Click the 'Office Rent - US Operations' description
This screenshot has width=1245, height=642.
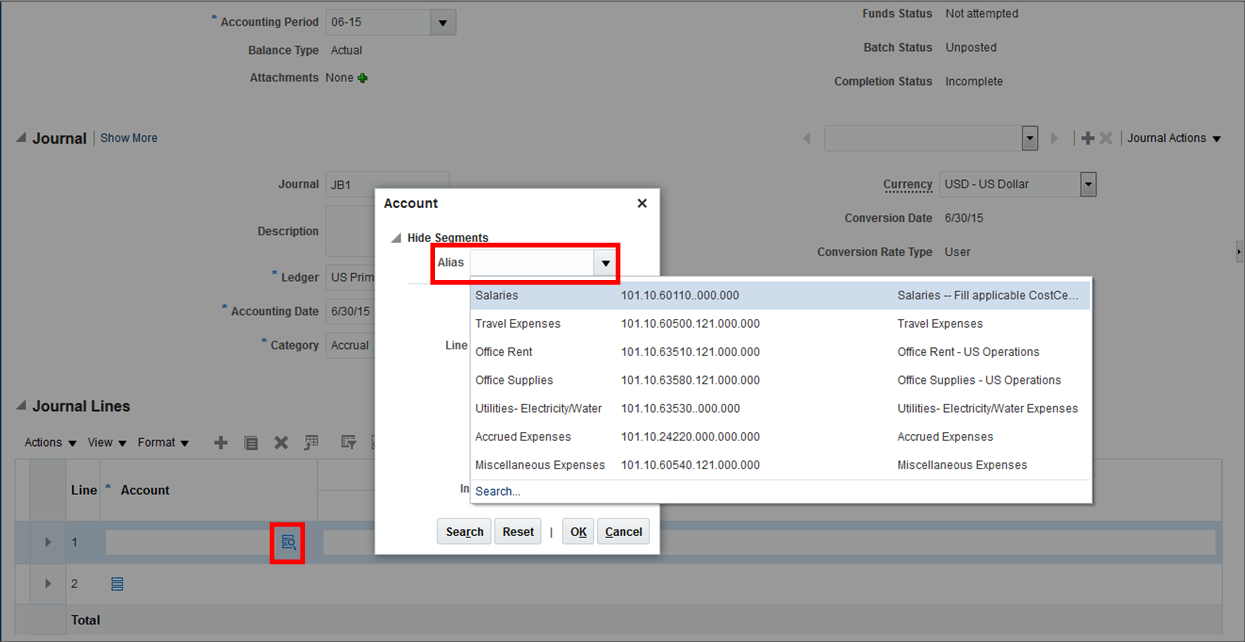(968, 352)
